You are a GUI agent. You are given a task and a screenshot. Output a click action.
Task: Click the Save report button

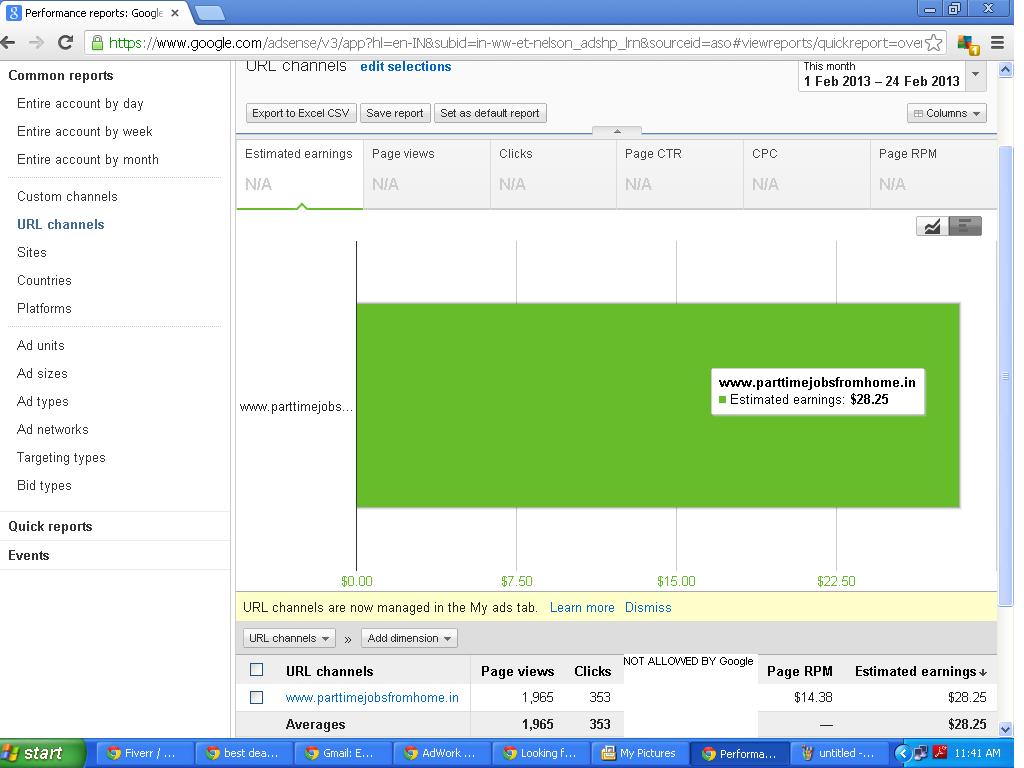point(395,114)
